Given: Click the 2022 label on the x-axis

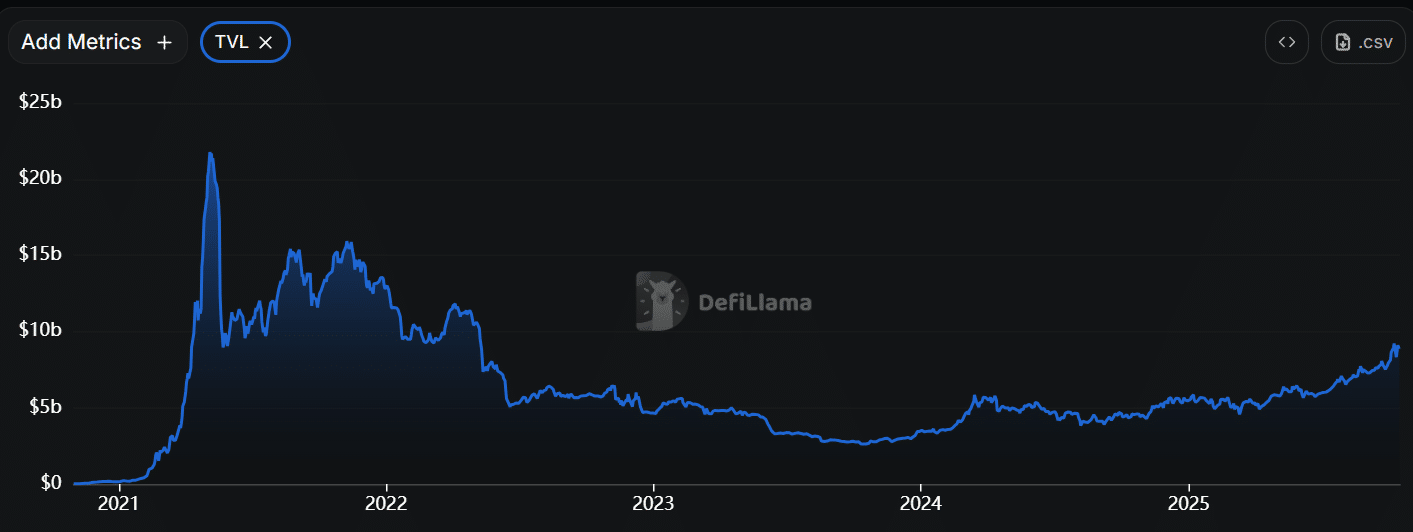Looking at the screenshot, I should [386, 502].
